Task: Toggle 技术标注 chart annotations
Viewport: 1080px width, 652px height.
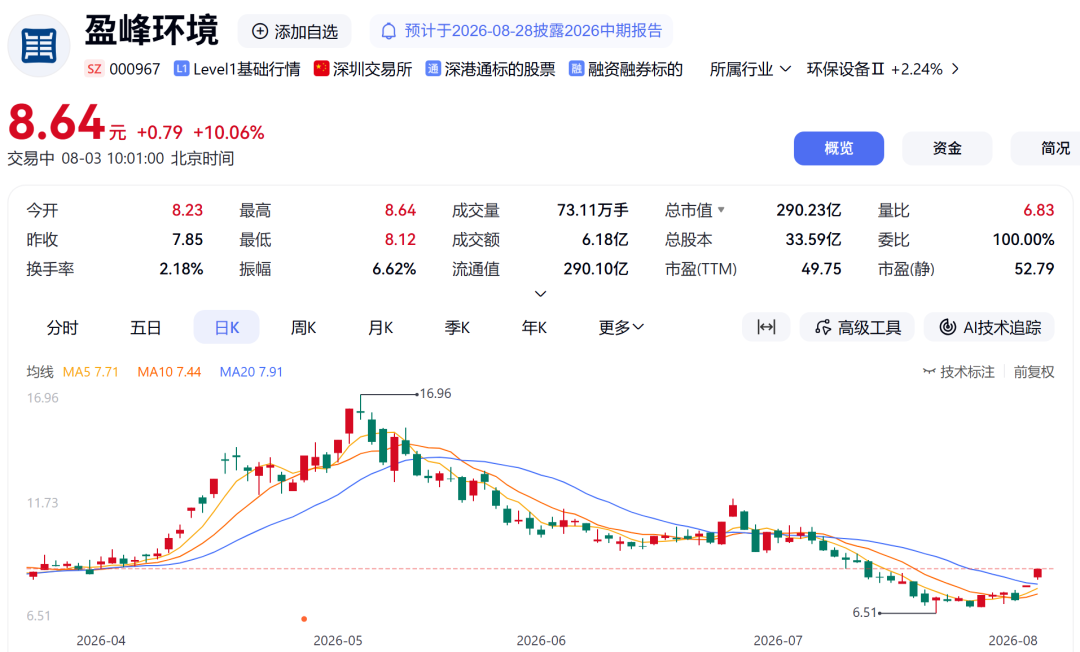Action: click(959, 372)
